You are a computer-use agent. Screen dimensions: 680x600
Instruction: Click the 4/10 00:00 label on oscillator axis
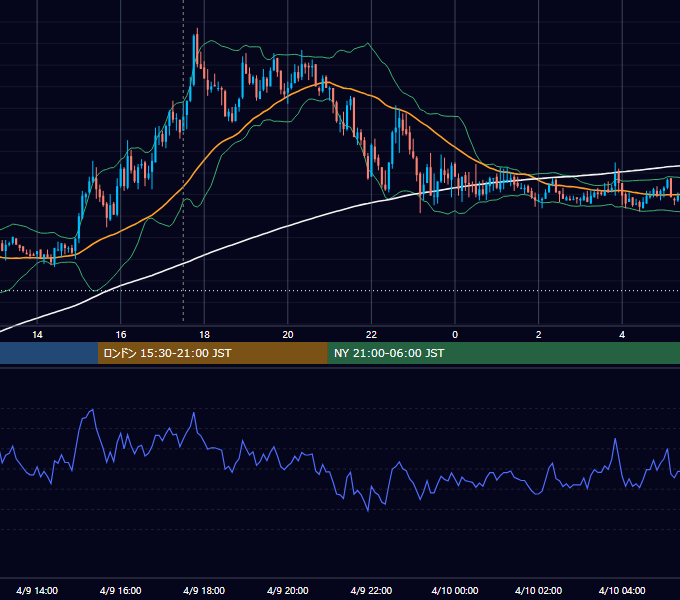point(455,590)
